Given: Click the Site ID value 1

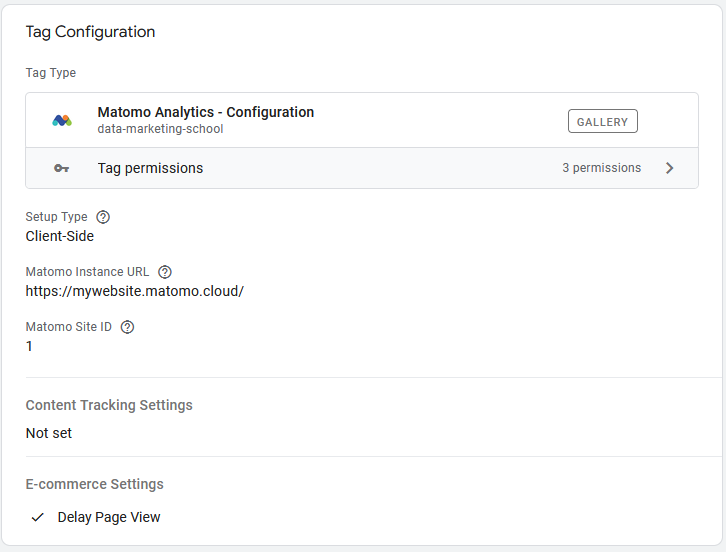Looking at the screenshot, I should tap(29, 346).
